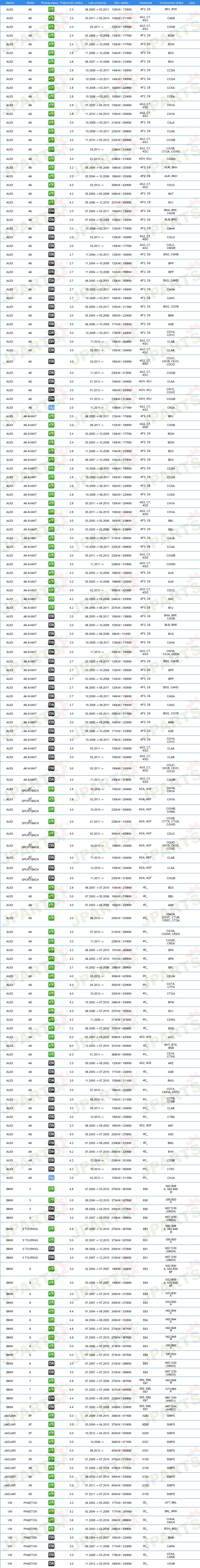Click the diesel icon in the VW Phaeton CEXA, CARB row
Image resolution: width=200 pixels, height=1568 pixels.
tap(51, 1555)
